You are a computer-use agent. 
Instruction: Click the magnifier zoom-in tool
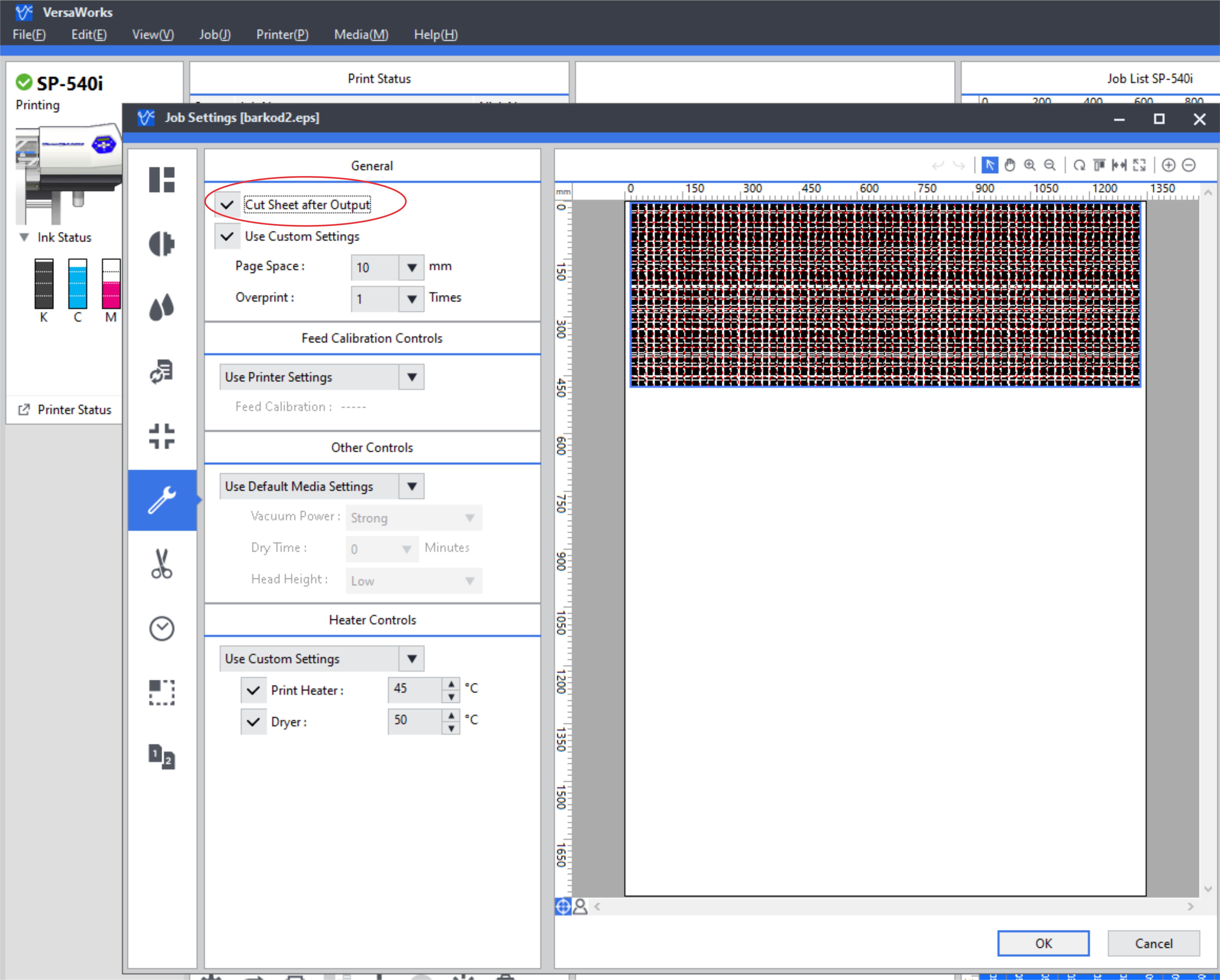tap(1030, 165)
